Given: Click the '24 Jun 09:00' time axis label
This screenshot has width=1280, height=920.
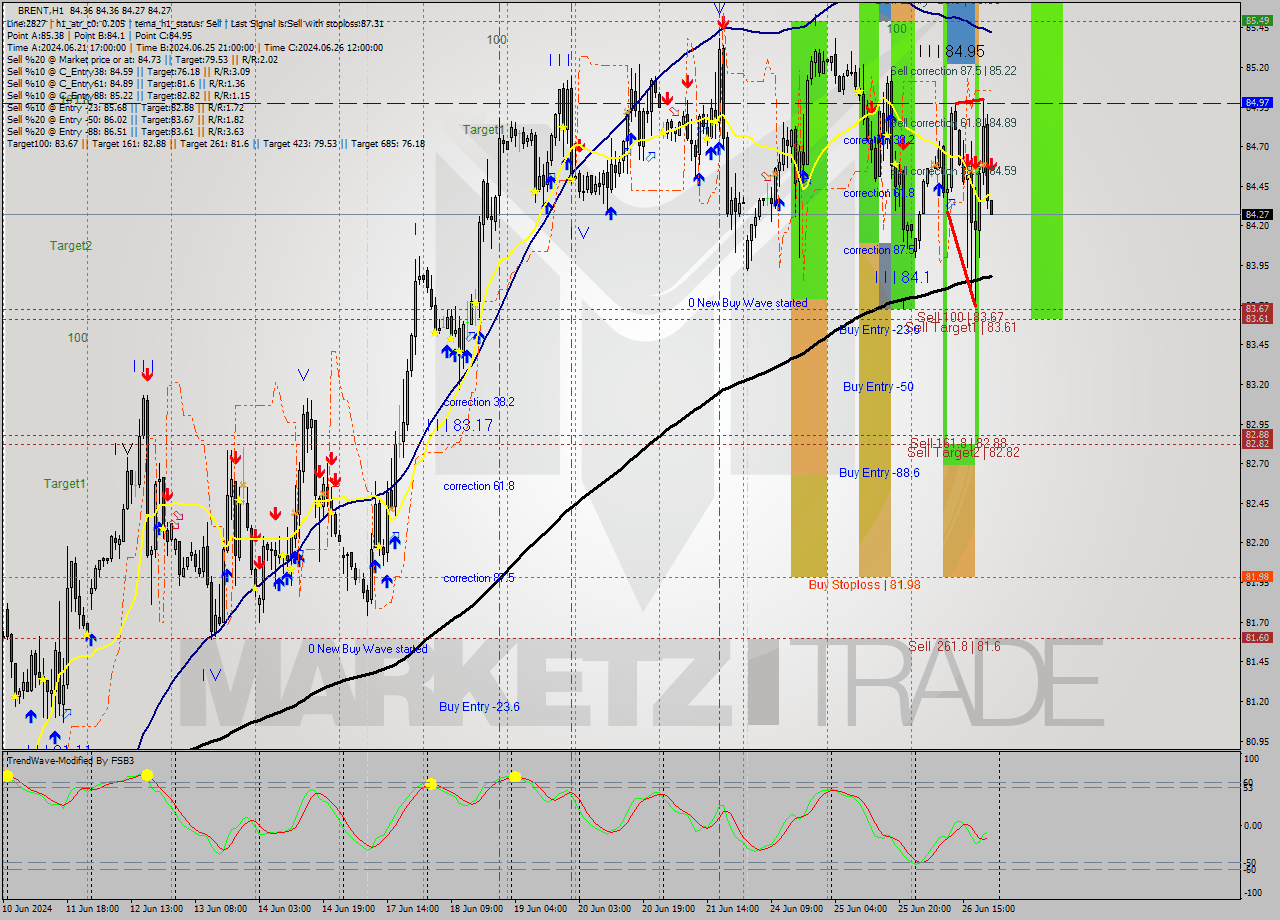Looking at the screenshot, I should point(797,908).
